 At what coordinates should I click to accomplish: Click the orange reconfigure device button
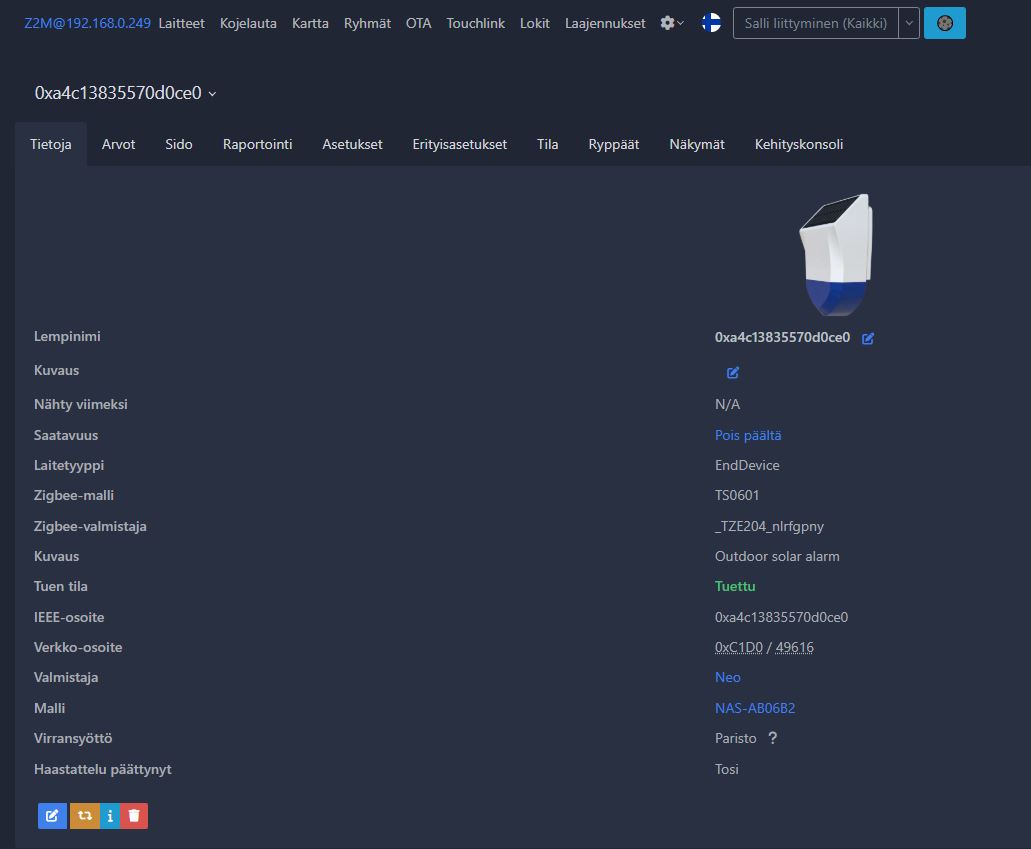click(84, 816)
